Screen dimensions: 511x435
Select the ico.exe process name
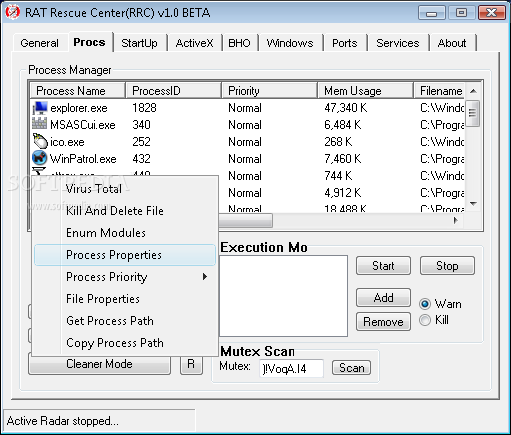(67, 142)
